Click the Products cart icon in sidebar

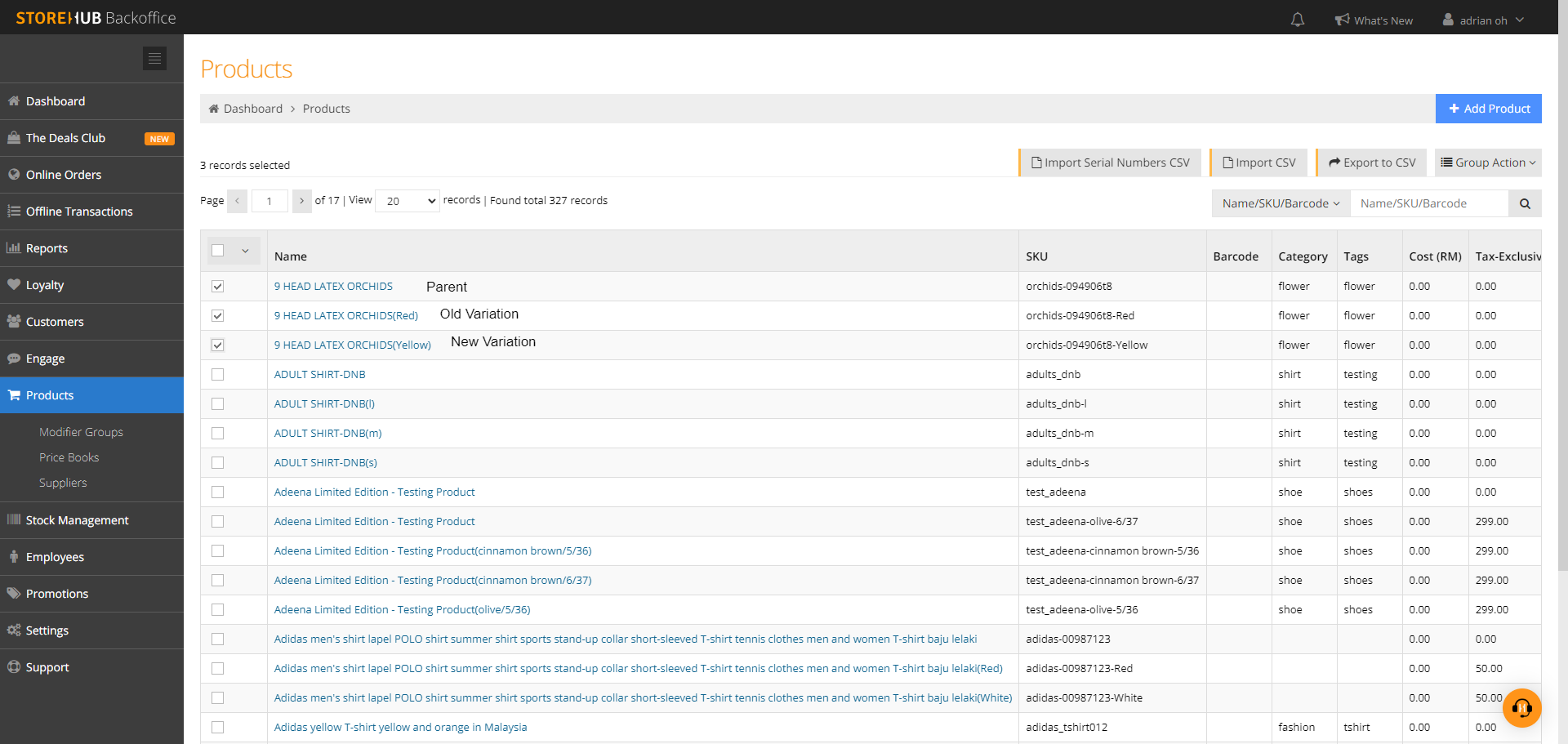pos(14,395)
